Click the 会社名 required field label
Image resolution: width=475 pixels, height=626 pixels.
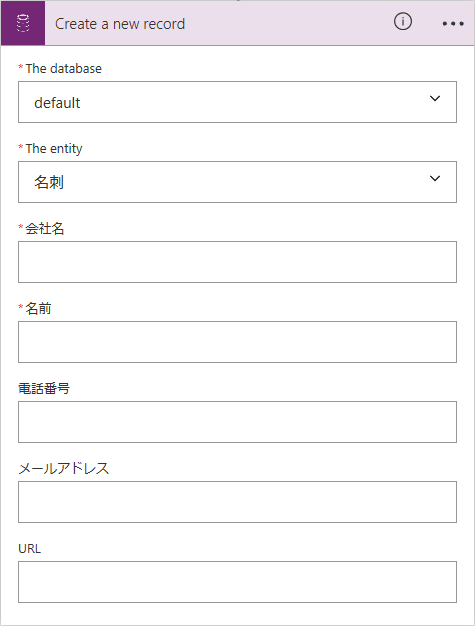tap(44, 228)
